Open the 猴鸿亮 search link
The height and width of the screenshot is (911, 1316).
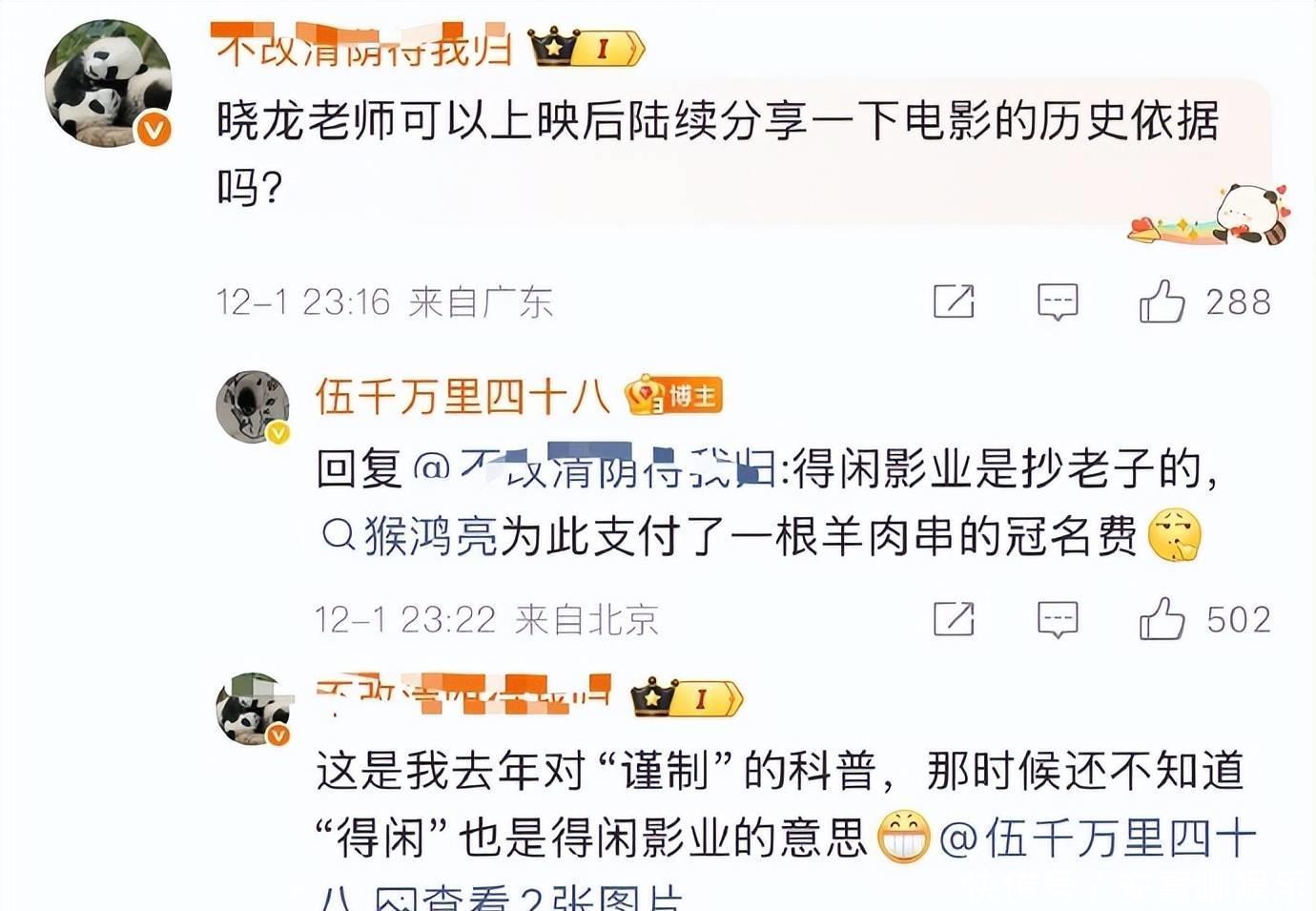click(410, 536)
